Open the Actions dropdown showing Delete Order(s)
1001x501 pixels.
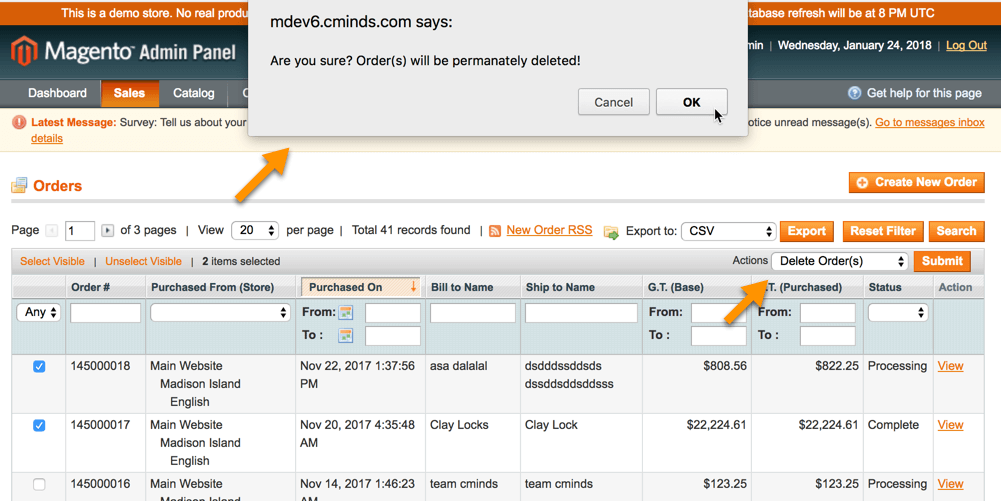point(839,261)
